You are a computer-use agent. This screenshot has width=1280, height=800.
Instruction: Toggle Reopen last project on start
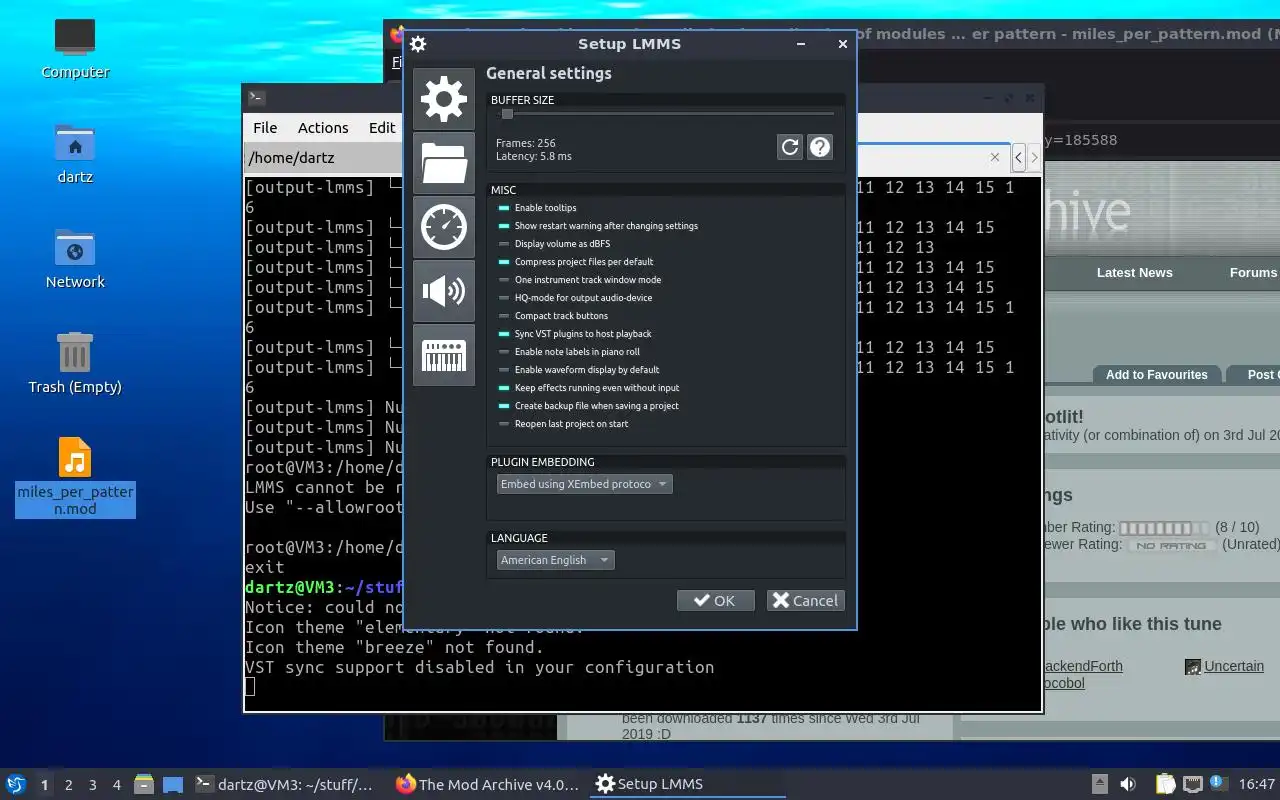(564, 424)
